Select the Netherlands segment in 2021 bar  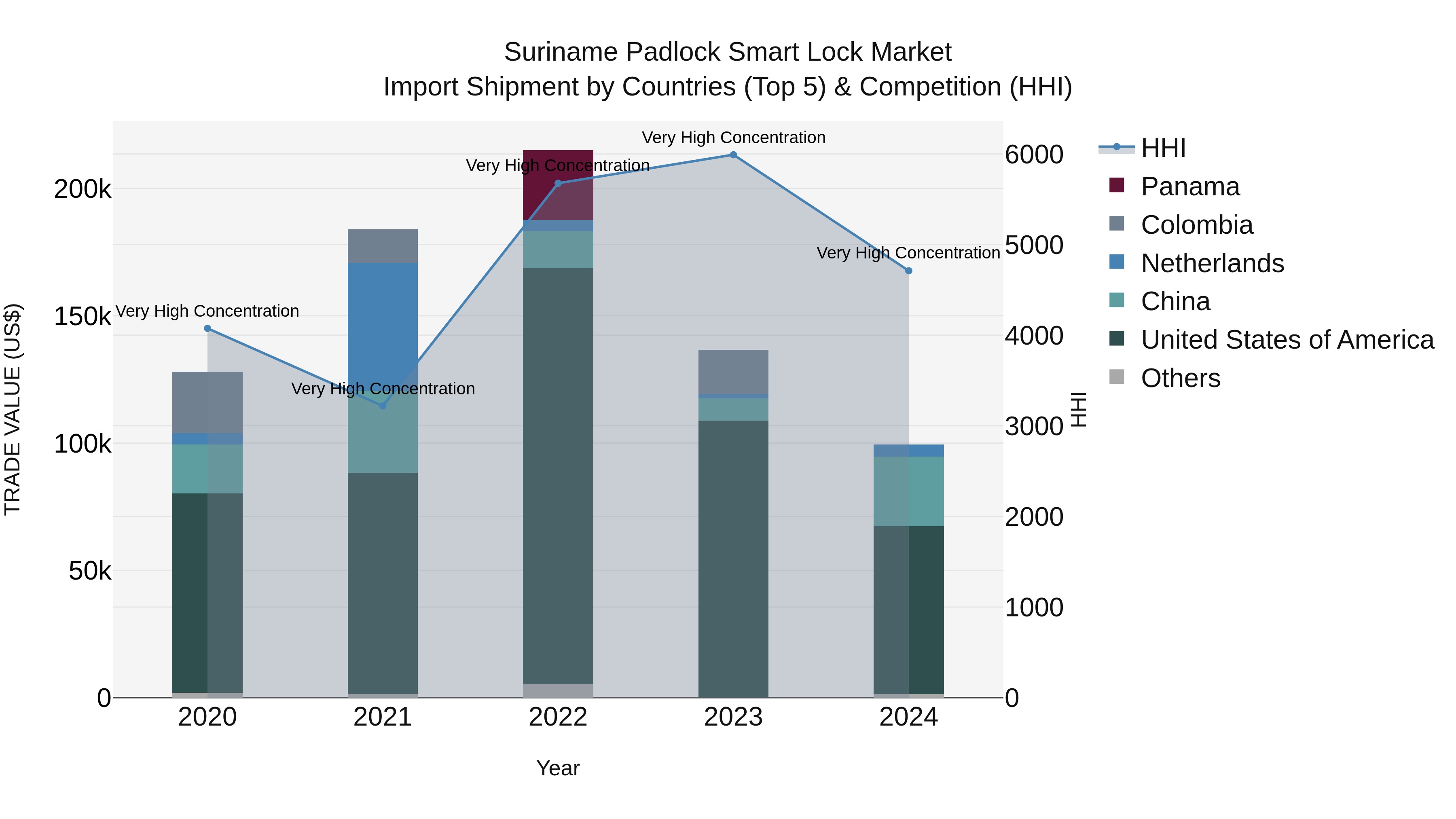(383, 327)
